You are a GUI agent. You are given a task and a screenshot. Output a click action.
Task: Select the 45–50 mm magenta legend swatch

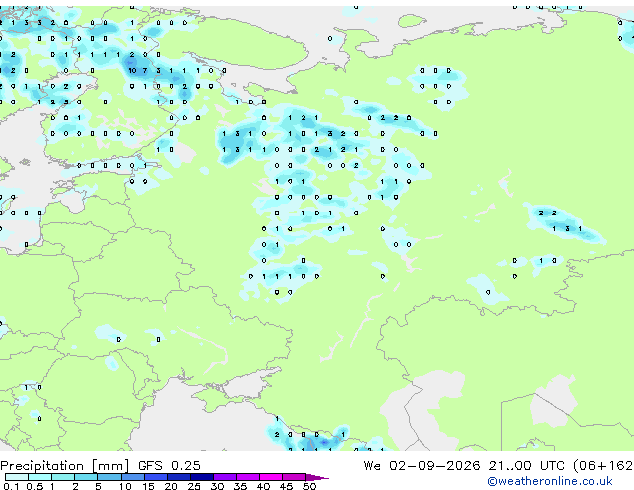[x=294, y=477]
